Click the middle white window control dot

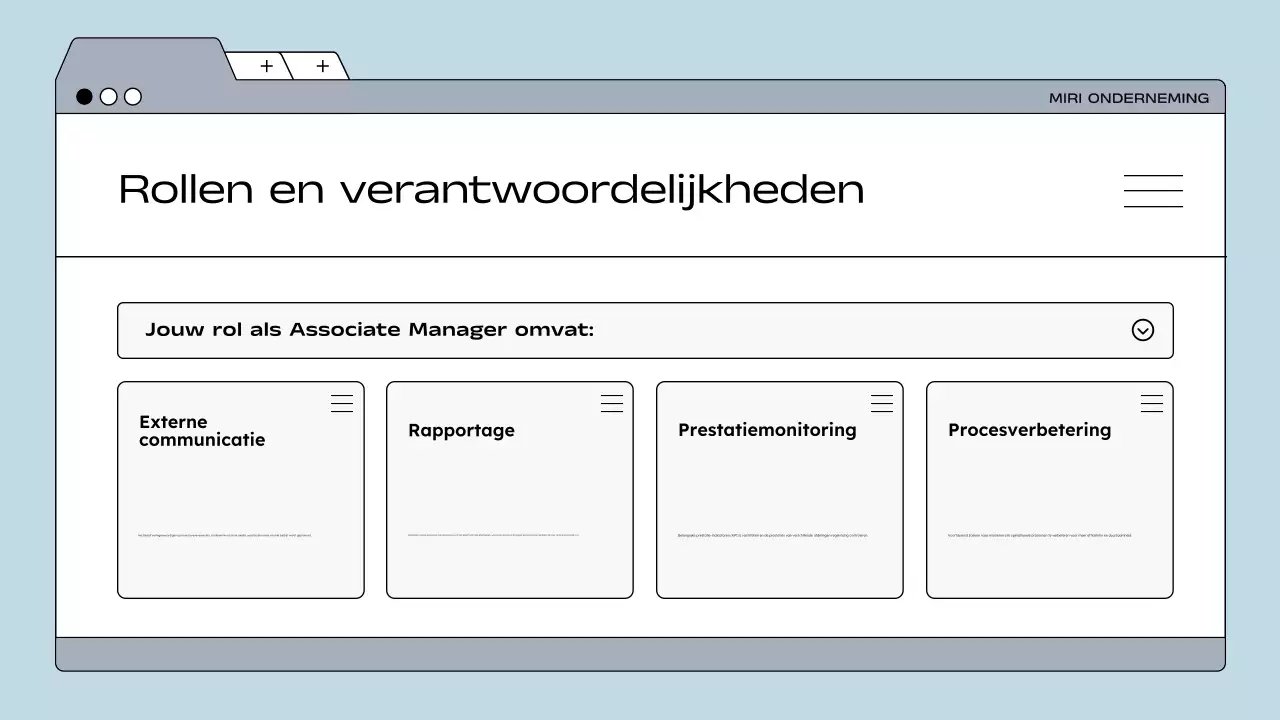[x=109, y=97]
